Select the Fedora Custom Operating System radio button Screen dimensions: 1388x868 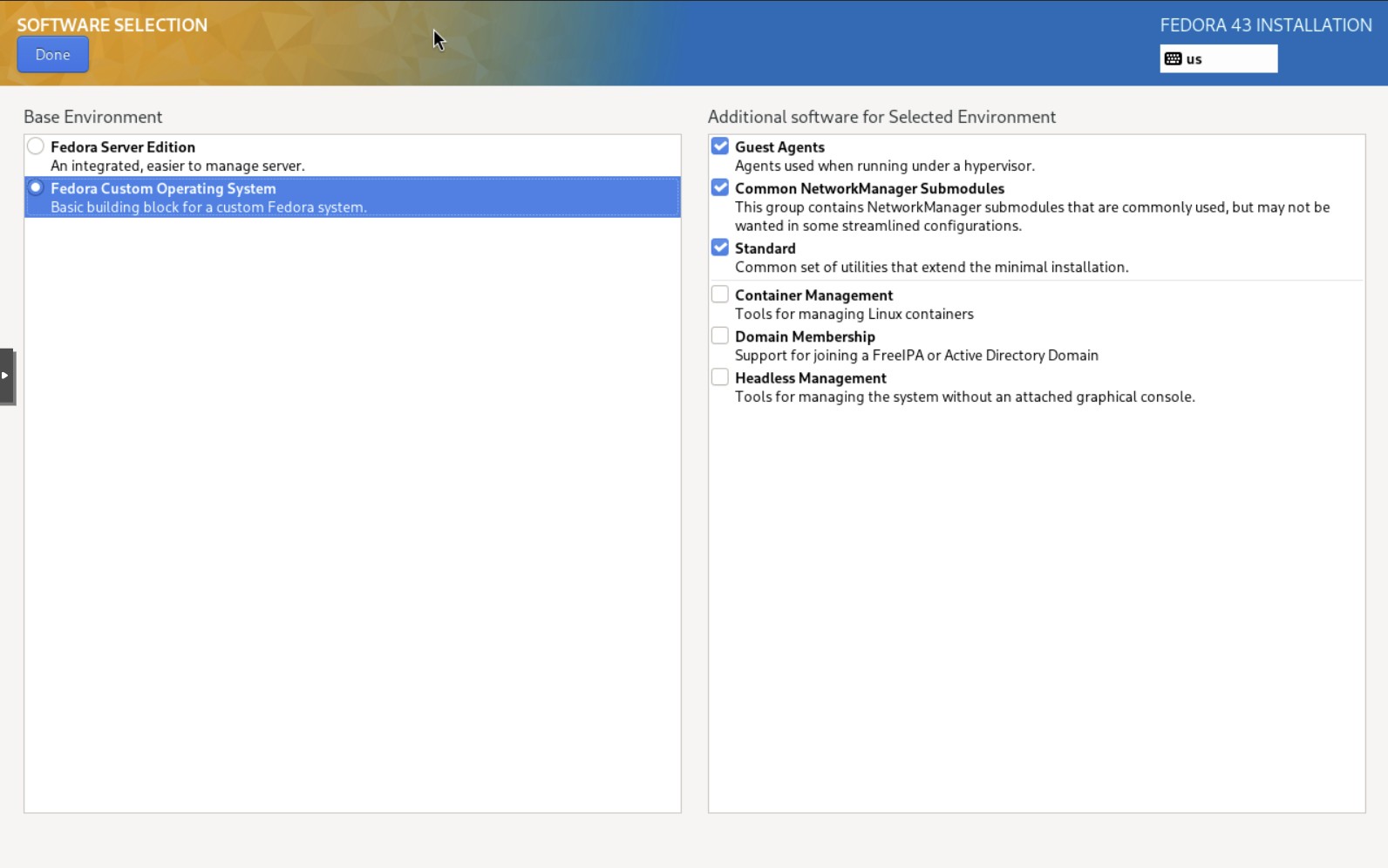point(36,188)
